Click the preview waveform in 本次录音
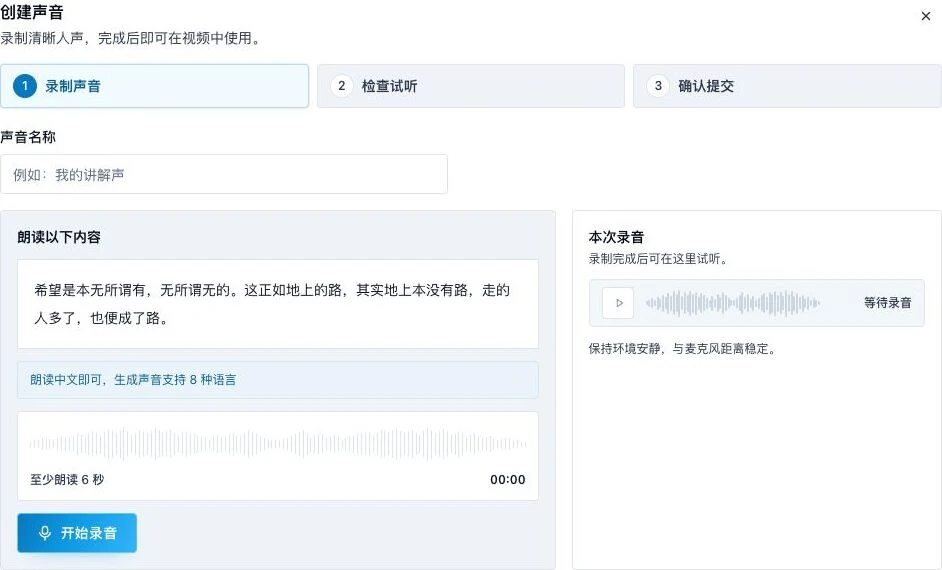 tap(732, 303)
